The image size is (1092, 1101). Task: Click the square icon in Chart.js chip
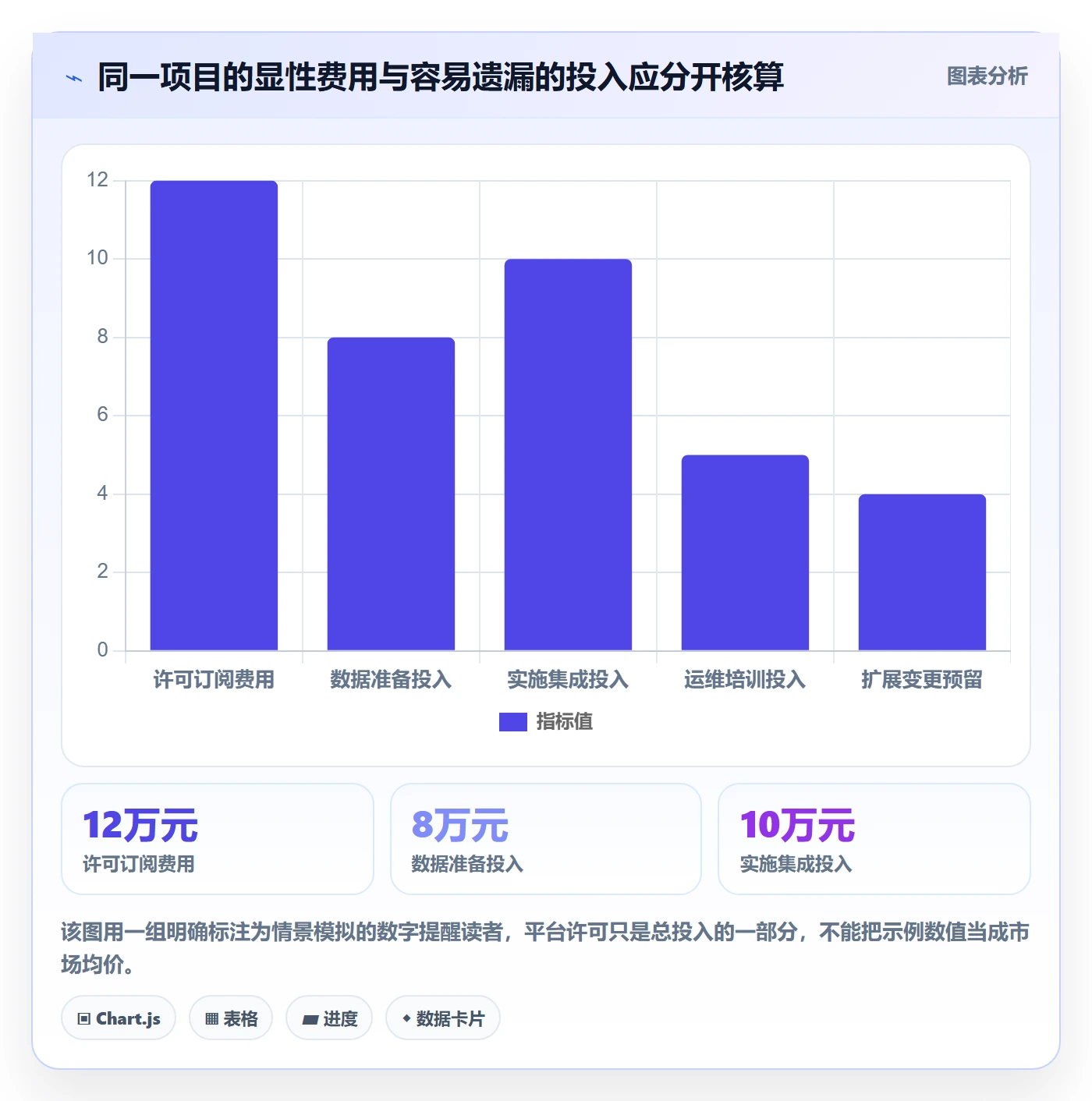tap(84, 1019)
